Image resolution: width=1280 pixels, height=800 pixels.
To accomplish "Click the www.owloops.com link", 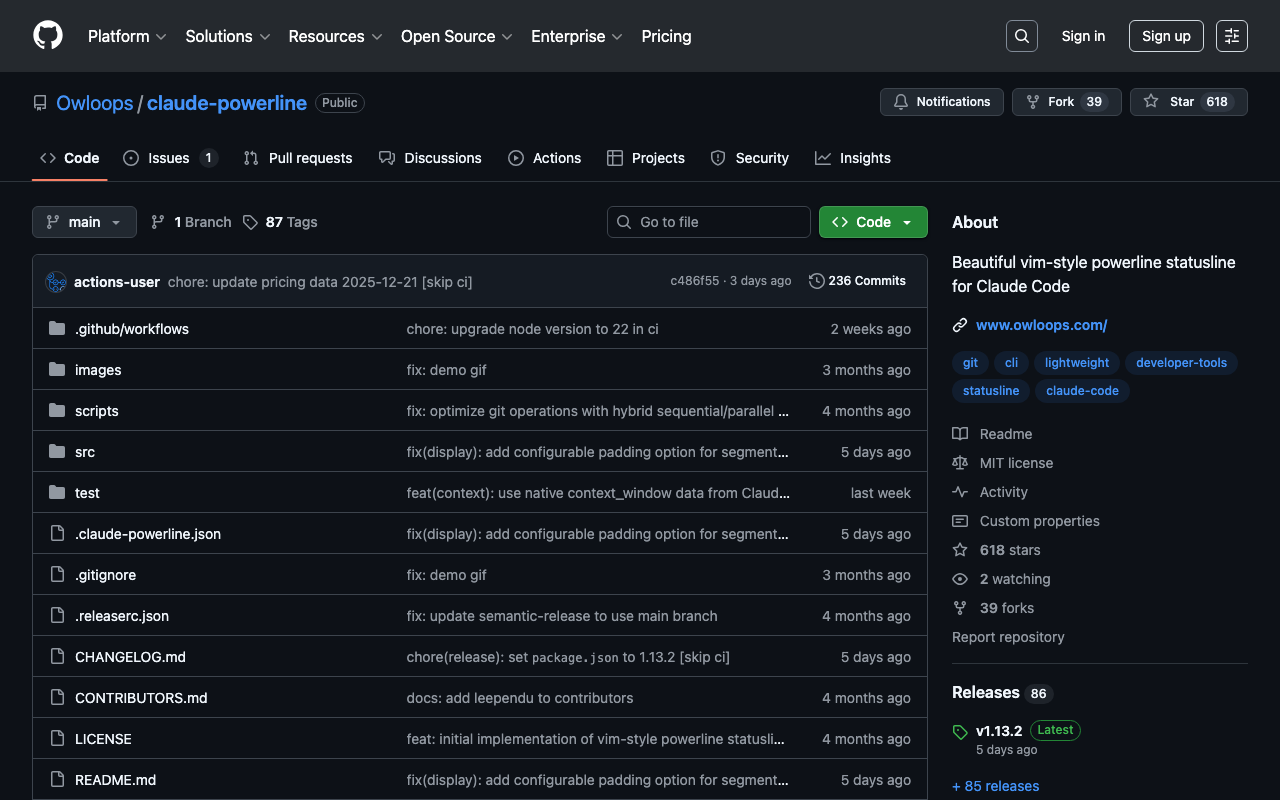I will (x=1041, y=325).
